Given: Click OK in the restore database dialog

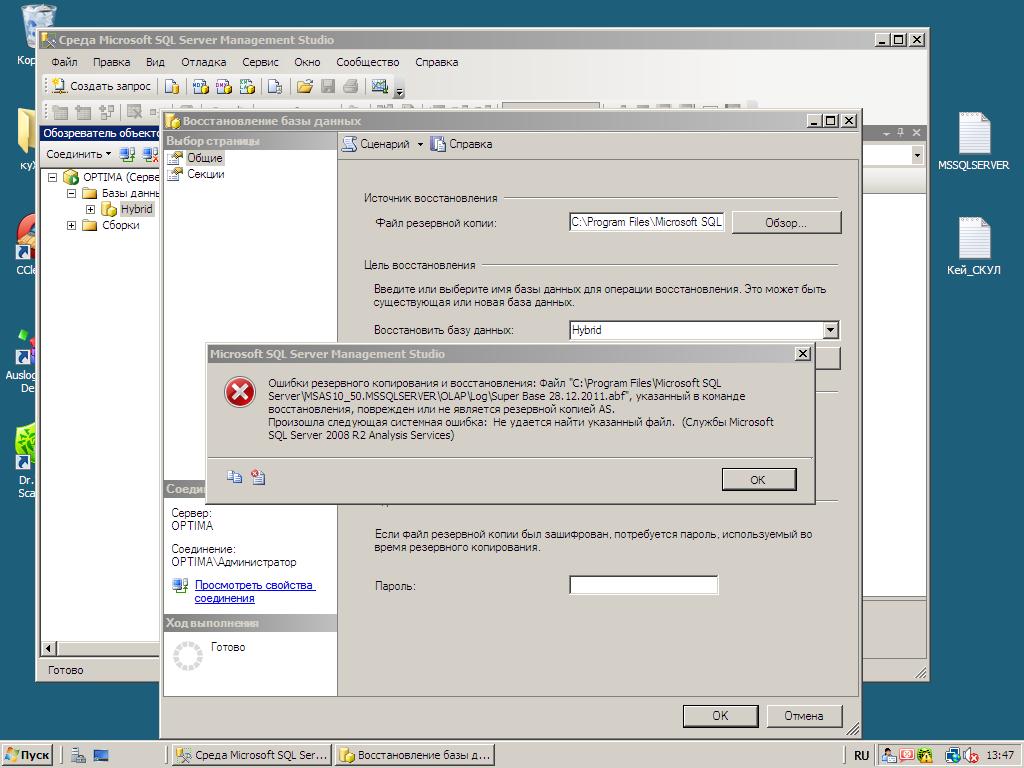Looking at the screenshot, I should coord(720,715).
